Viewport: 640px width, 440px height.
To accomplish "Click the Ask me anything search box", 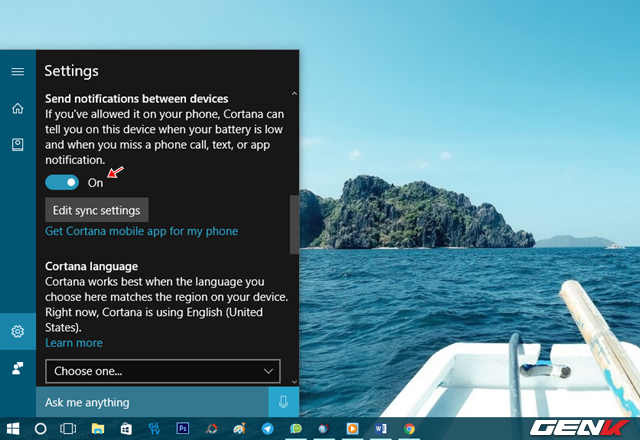I will tap(152, 402).
